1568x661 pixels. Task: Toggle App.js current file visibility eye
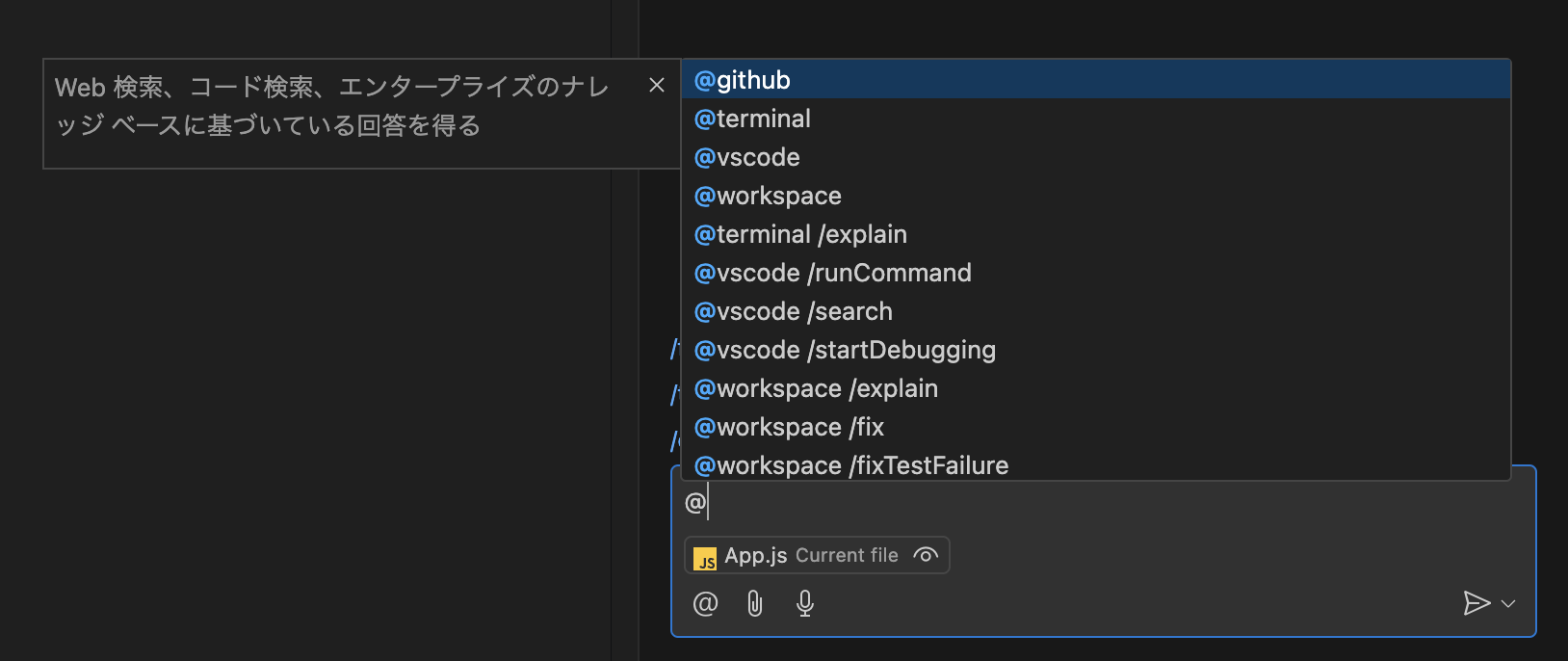pyautogui.click(x=926, y=555)
